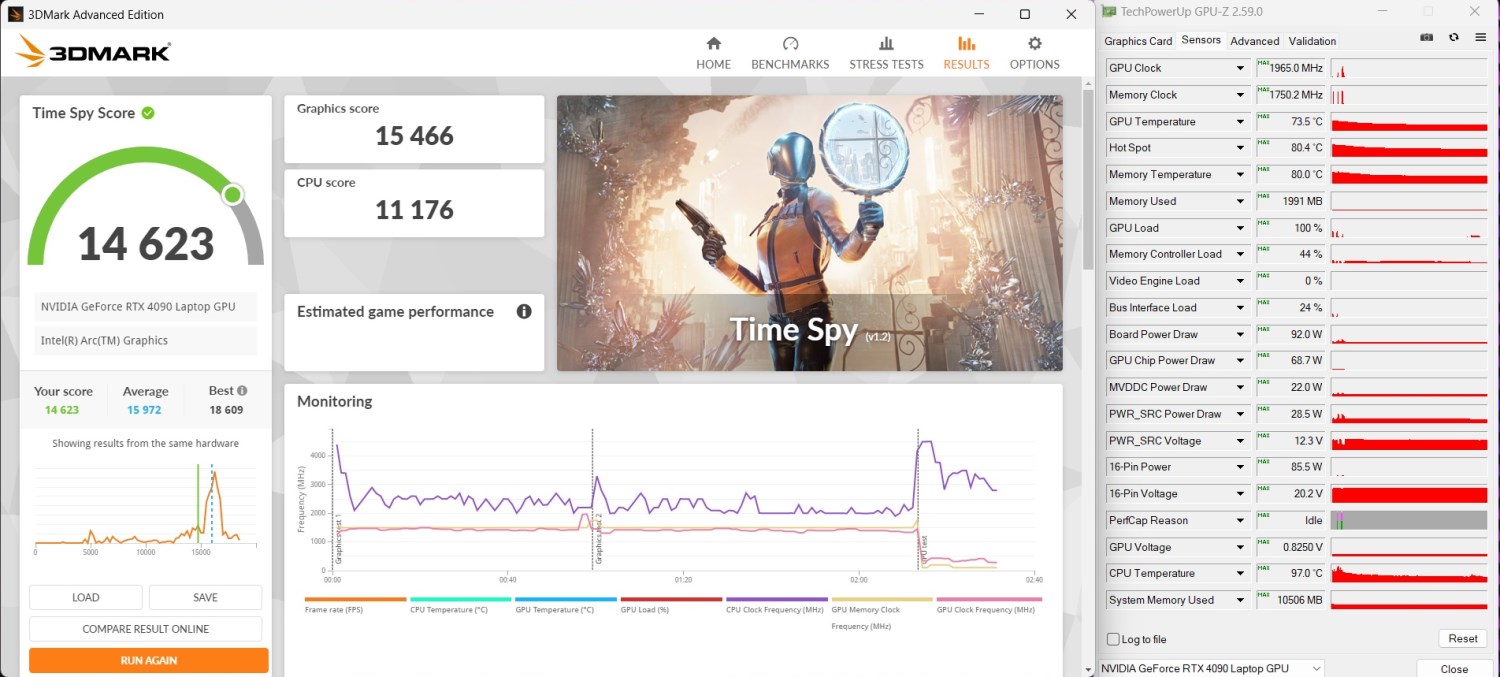
Task: Click the Estimated game performance info icon
Action: 523,311
